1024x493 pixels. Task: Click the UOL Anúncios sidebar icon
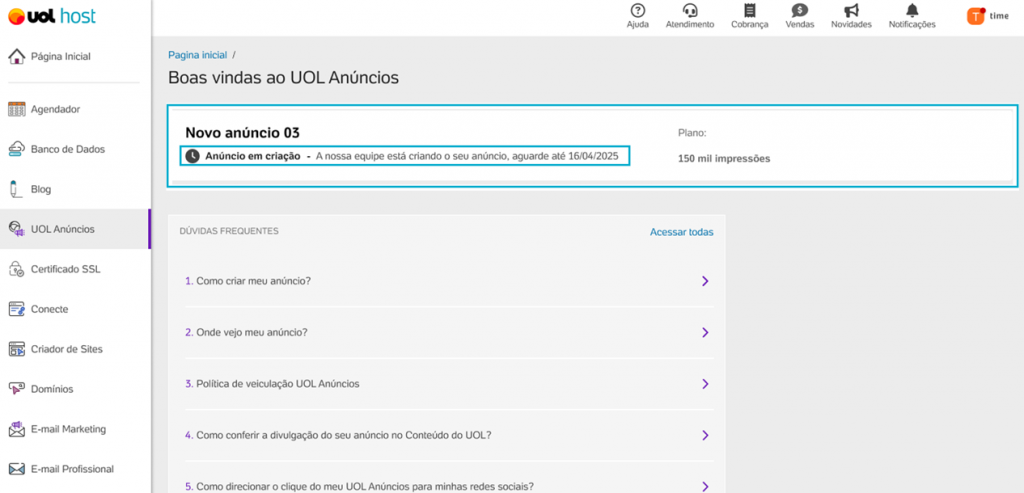point(16,229)
